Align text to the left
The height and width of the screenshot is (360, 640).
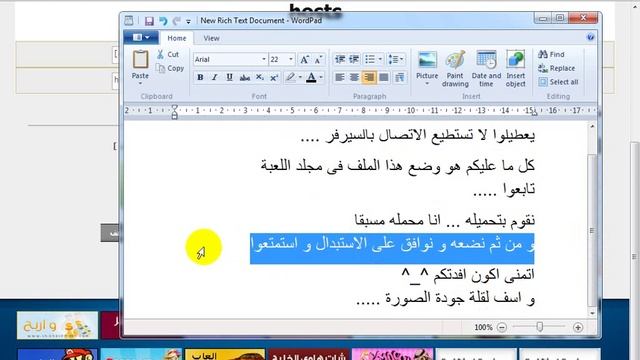(340, 78)
